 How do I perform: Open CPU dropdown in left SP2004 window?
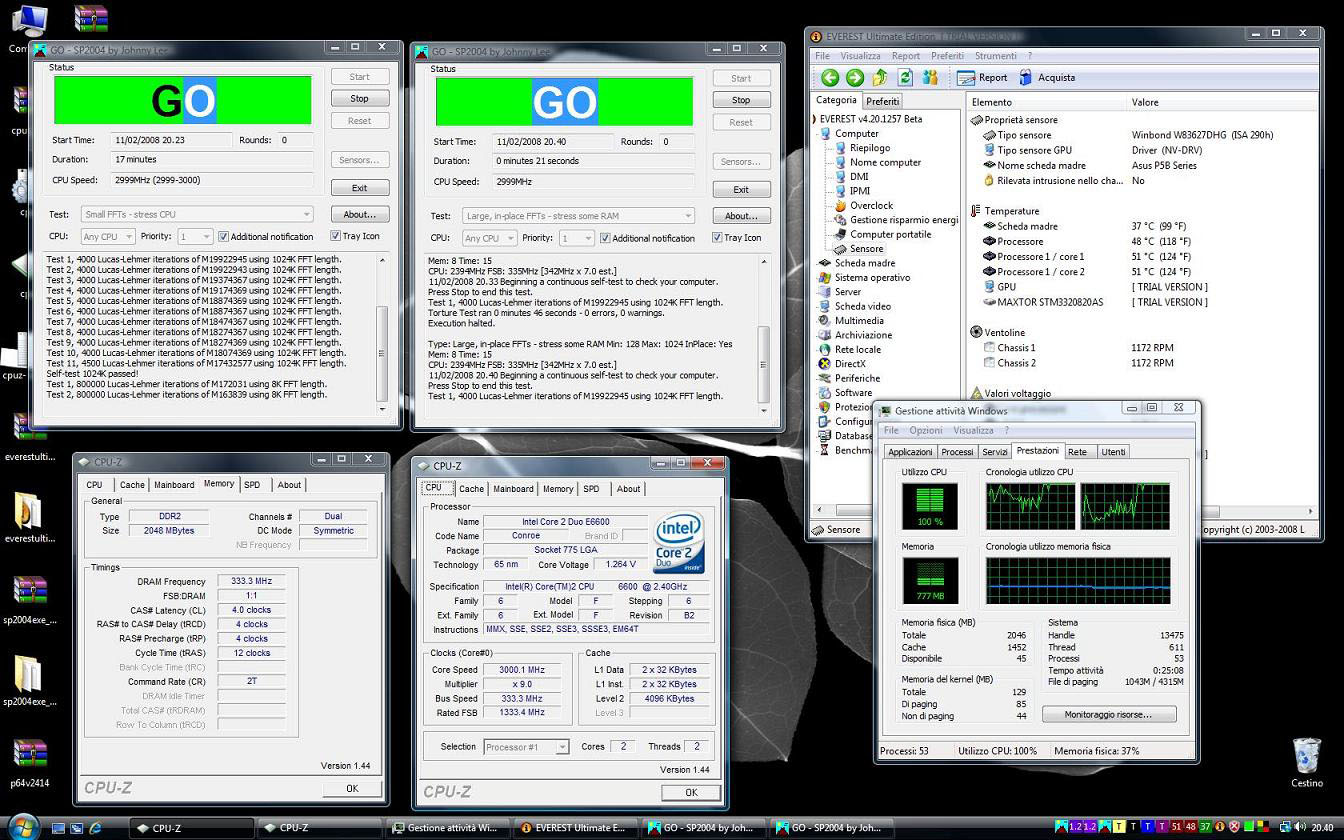point(109,237)
